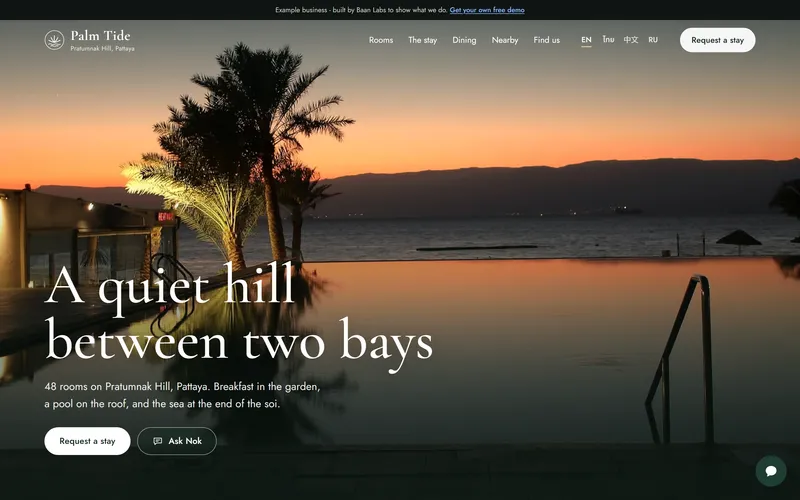Click the Example business banner text
Viewport: 800px width, 500px height.
point(361,10)
